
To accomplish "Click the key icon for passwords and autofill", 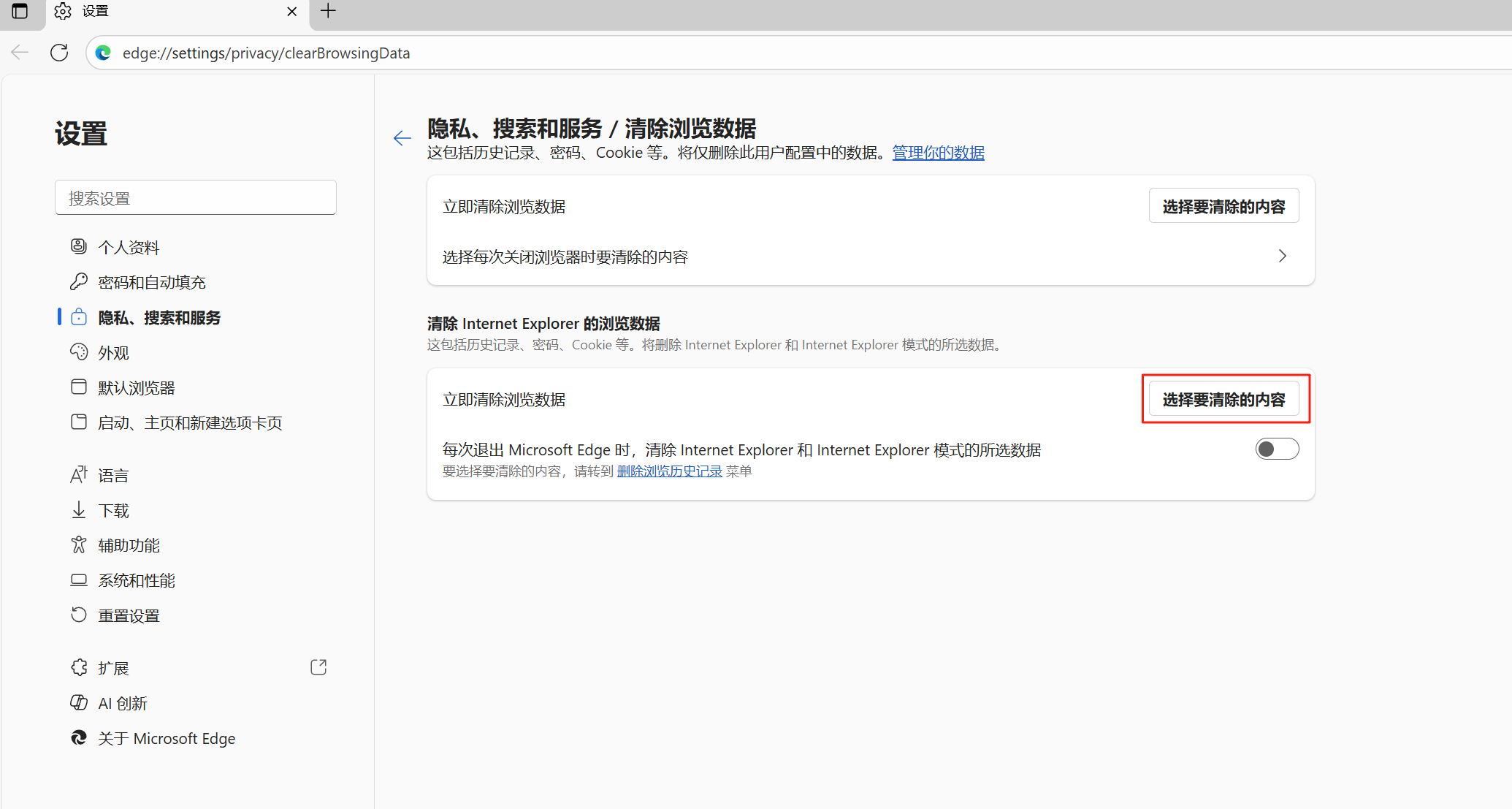I will tap(79, 282).
